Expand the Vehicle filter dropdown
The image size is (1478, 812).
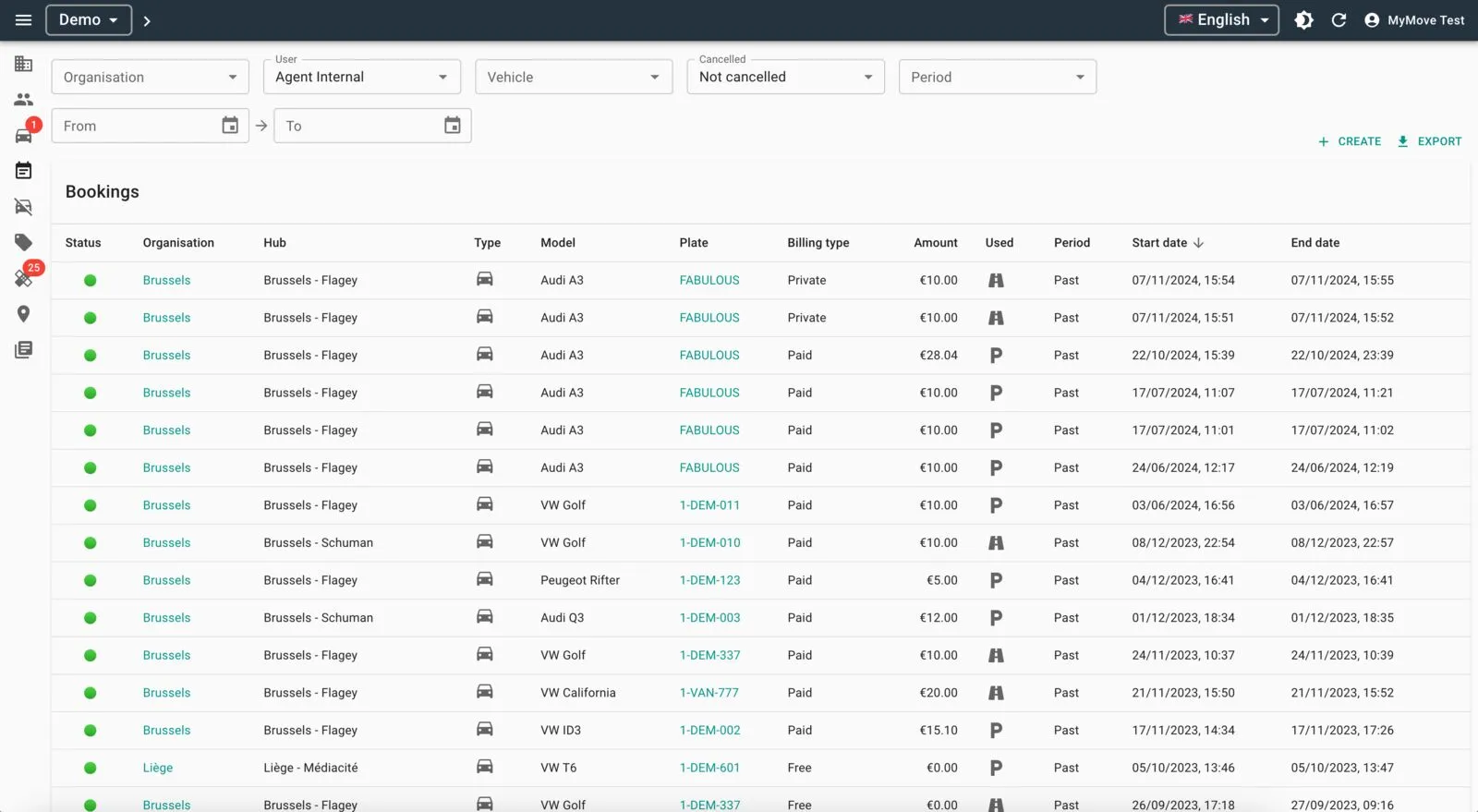(x=574, y=77)
